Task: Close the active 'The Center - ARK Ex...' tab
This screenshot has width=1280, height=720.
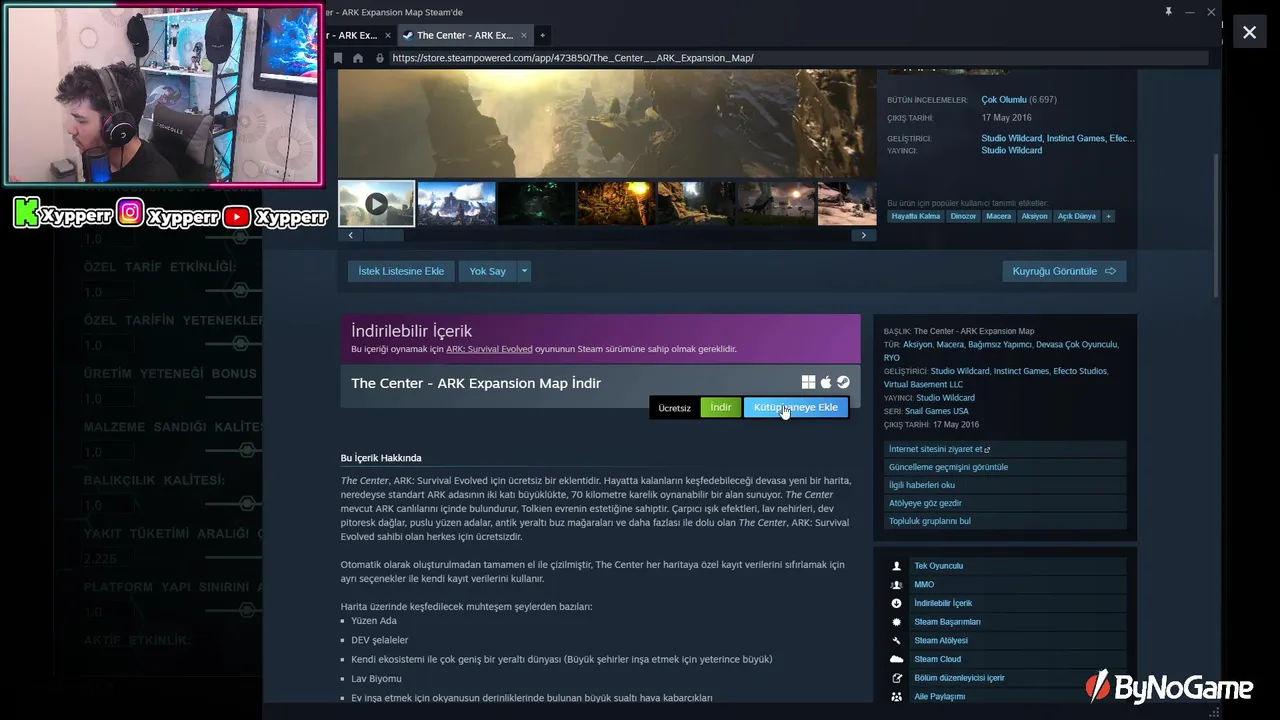Action: point(524,35)
